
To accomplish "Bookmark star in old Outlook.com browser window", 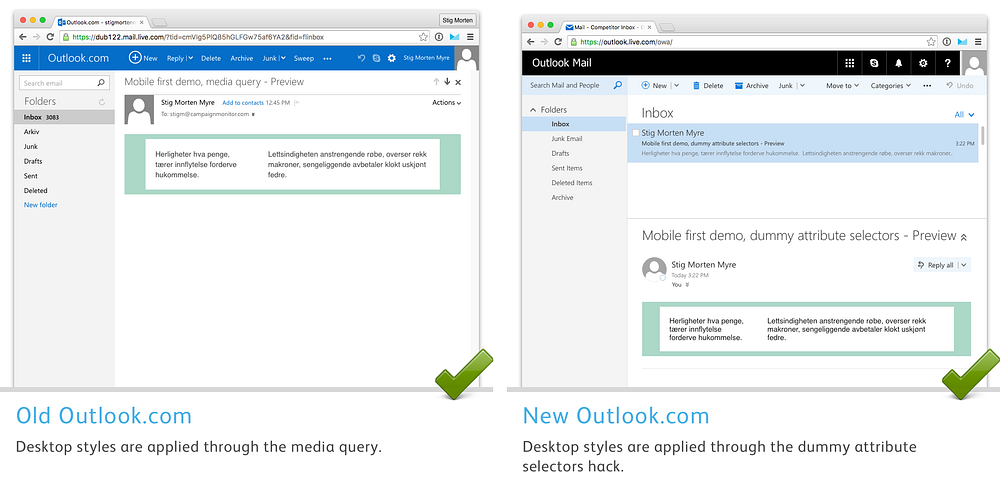I will (x=423, y=37).
